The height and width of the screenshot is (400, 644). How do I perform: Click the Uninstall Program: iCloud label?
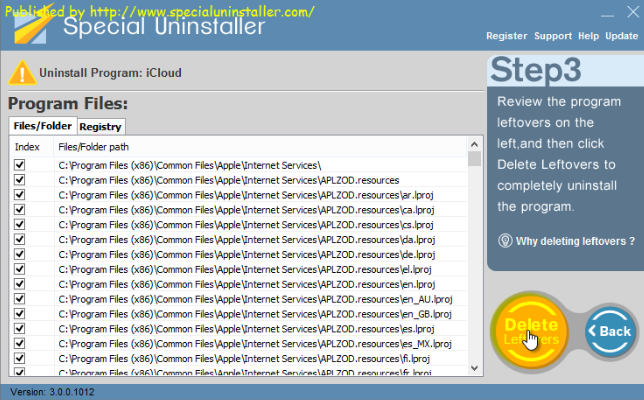click(x=110, y=73)
